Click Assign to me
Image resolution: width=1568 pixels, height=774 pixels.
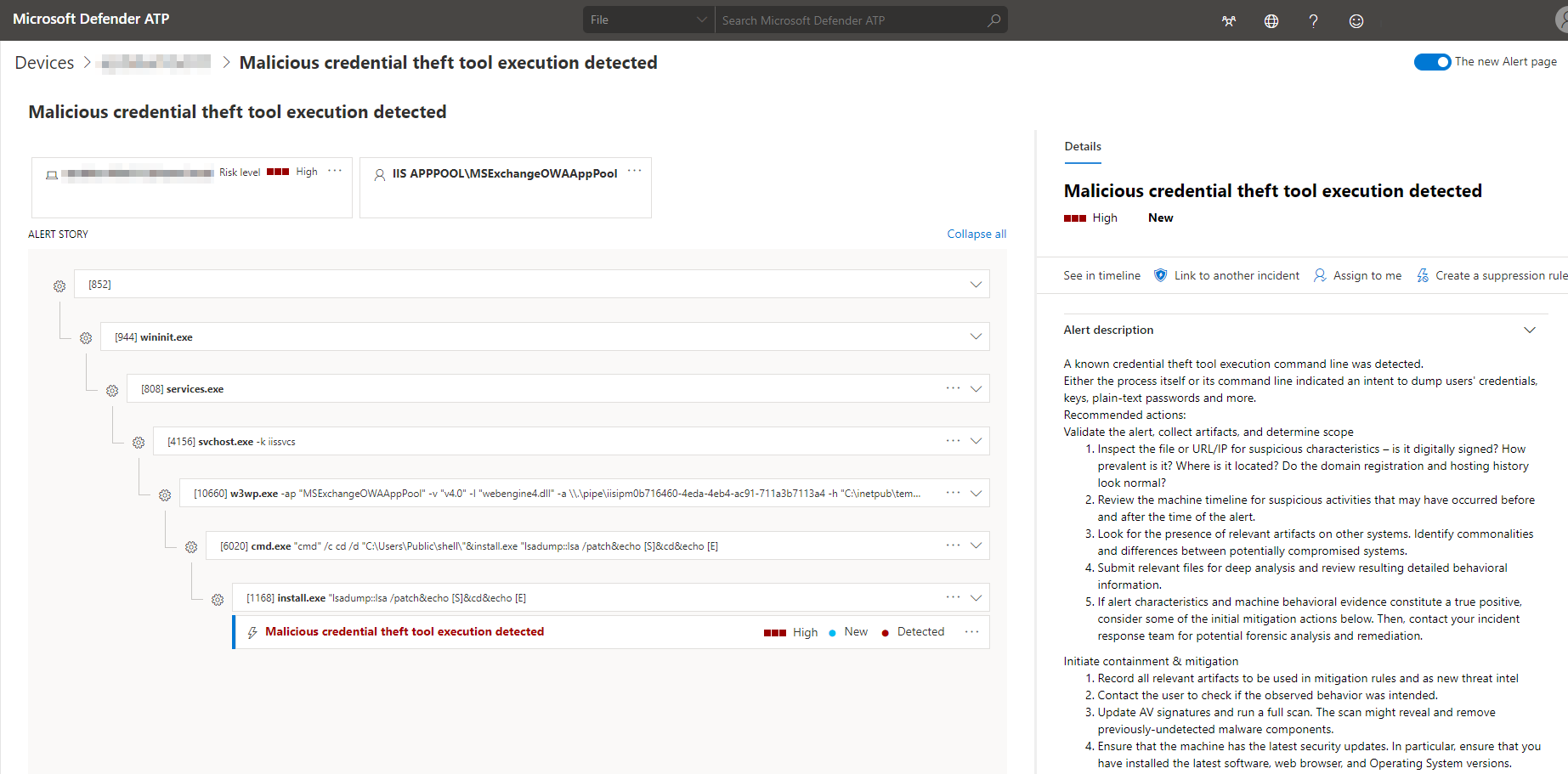pos(1366,274)
